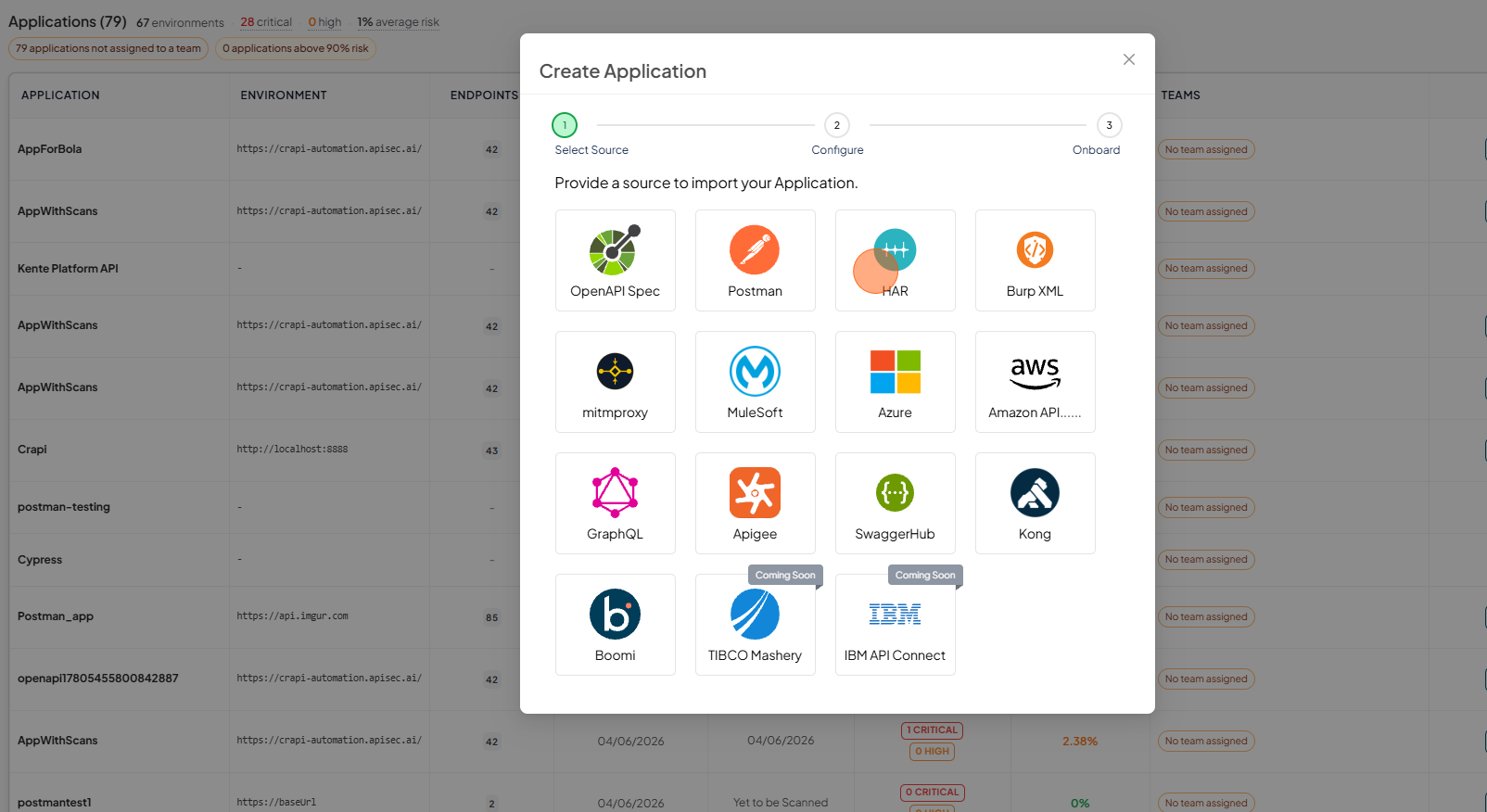Pick the HAR source icon
Screen dimensions: 1487x812
point(895,250)
